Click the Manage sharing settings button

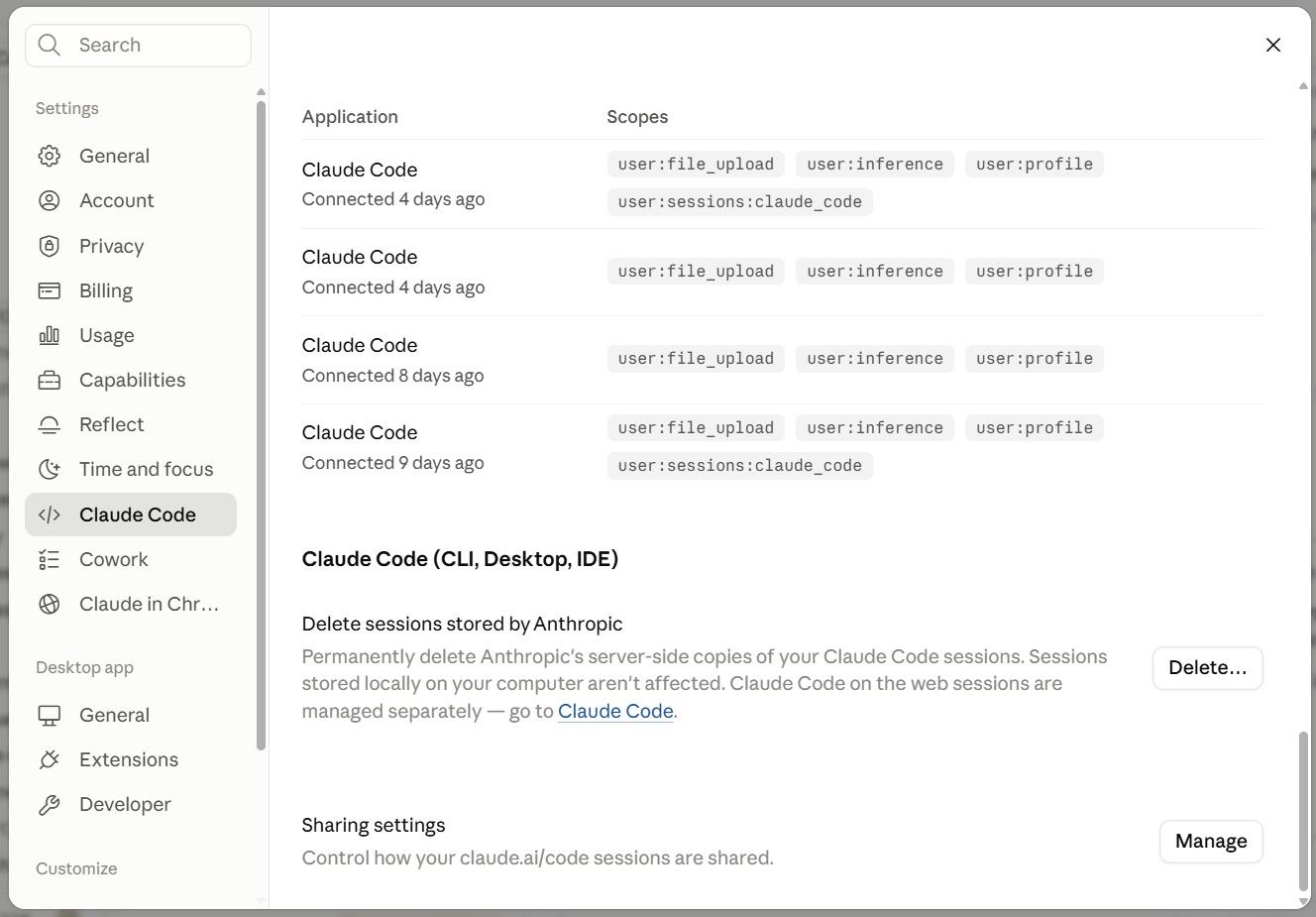[x=1211, y=841]
